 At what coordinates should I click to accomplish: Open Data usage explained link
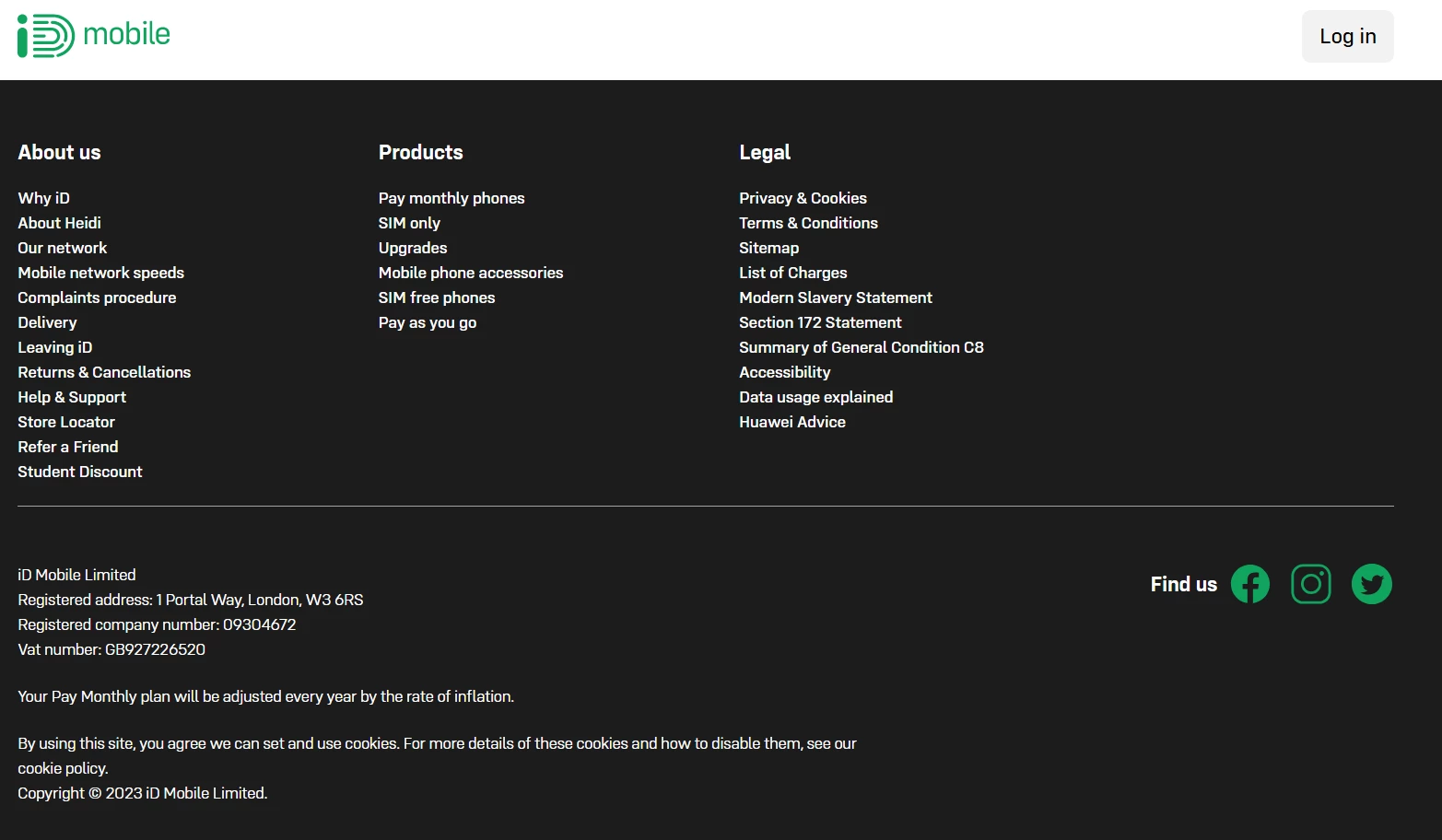tap(816, 397)
